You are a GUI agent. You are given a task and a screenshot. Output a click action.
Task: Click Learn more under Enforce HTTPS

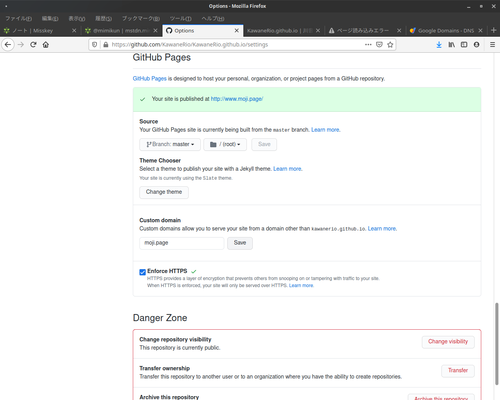[301, 286]
